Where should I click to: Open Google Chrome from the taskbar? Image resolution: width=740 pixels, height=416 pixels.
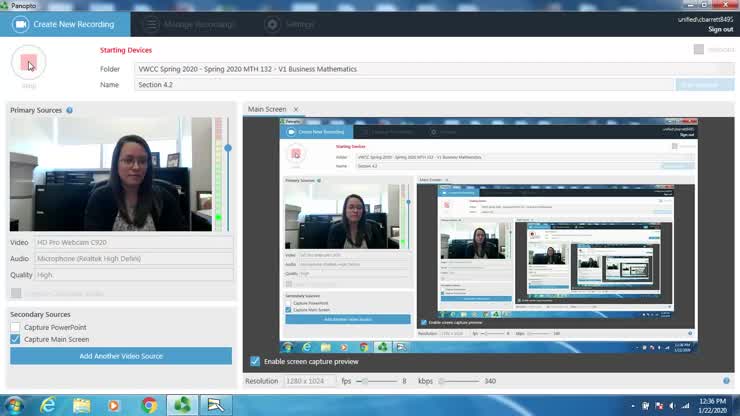(x=149, y=405)
